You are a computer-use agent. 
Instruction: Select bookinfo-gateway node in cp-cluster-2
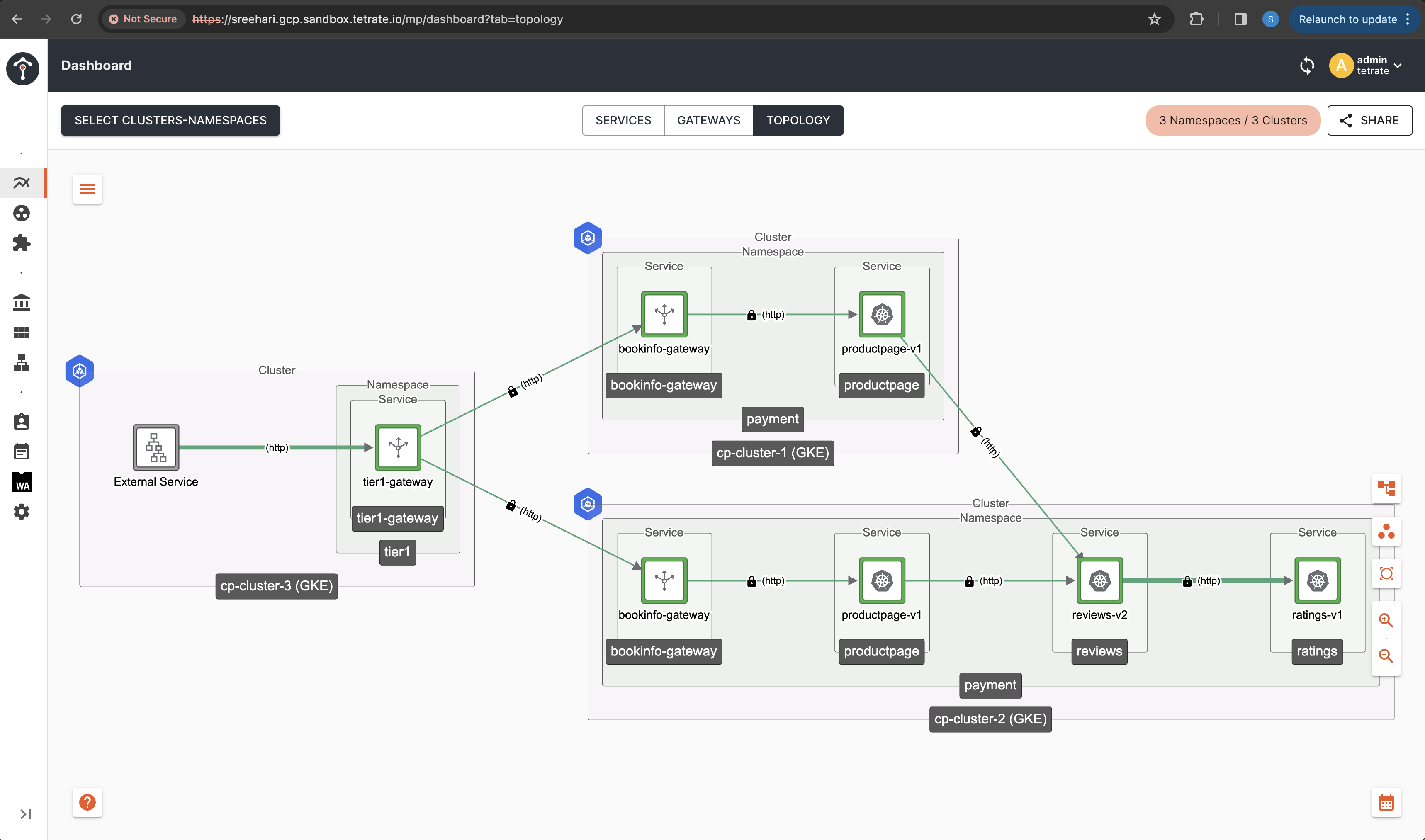[664, 580]
